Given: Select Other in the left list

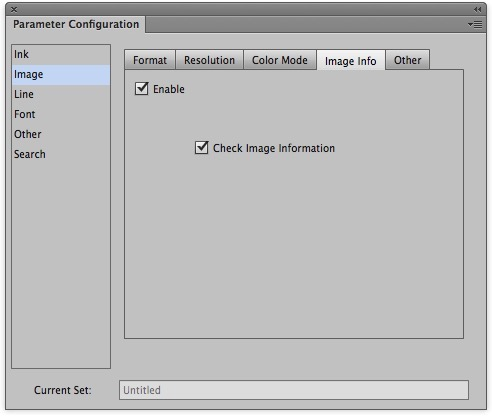Looking at the screenshot, I should pos(61,134).
